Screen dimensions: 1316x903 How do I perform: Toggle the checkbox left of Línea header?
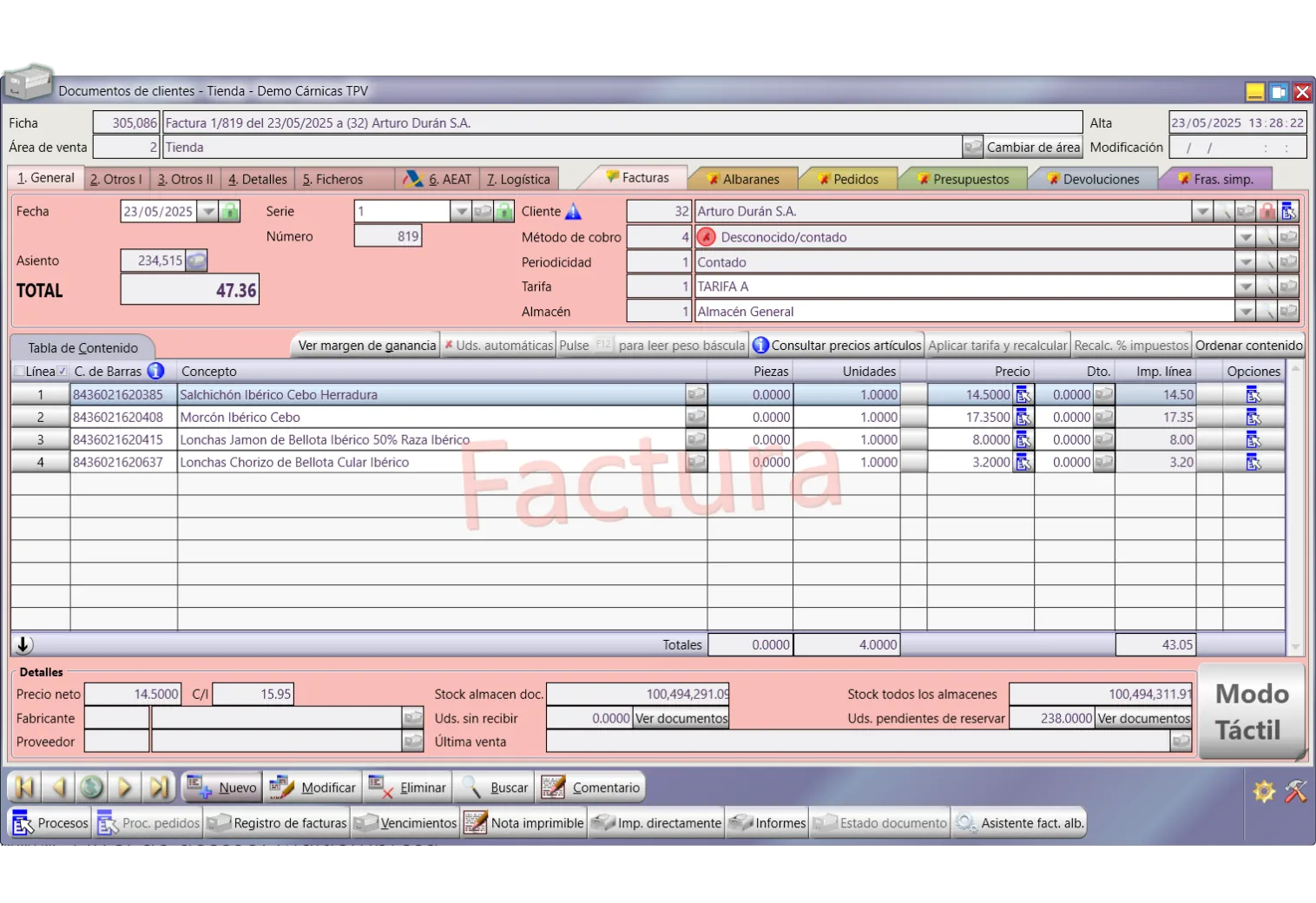point(19,372)
